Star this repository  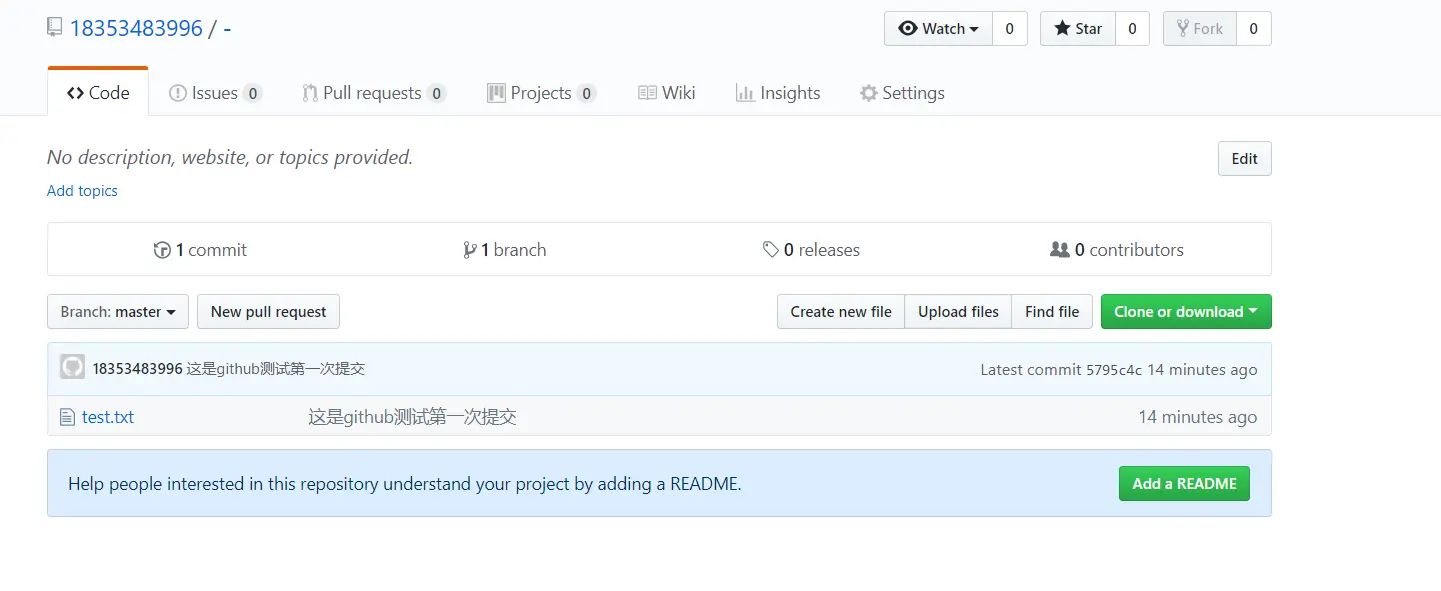tap(1077, 29)
